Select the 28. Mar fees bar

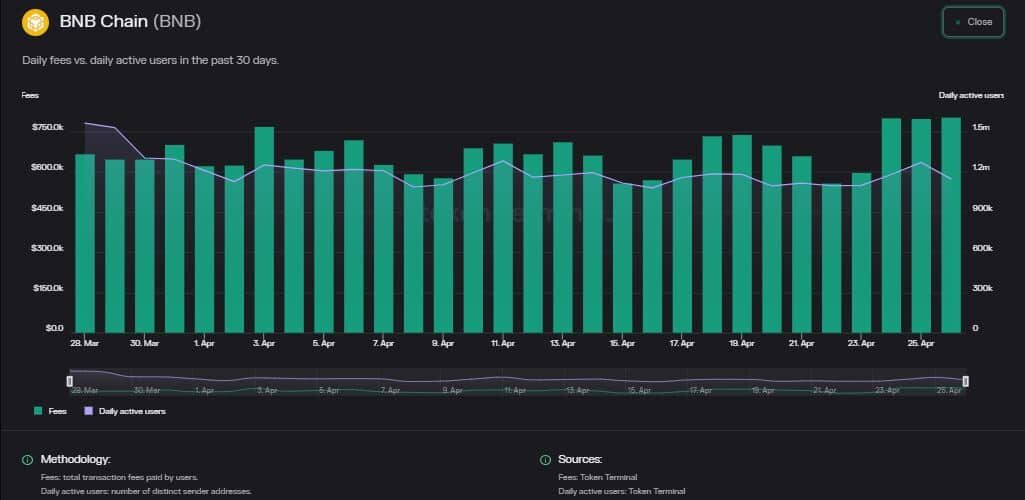tap(85, 243)
